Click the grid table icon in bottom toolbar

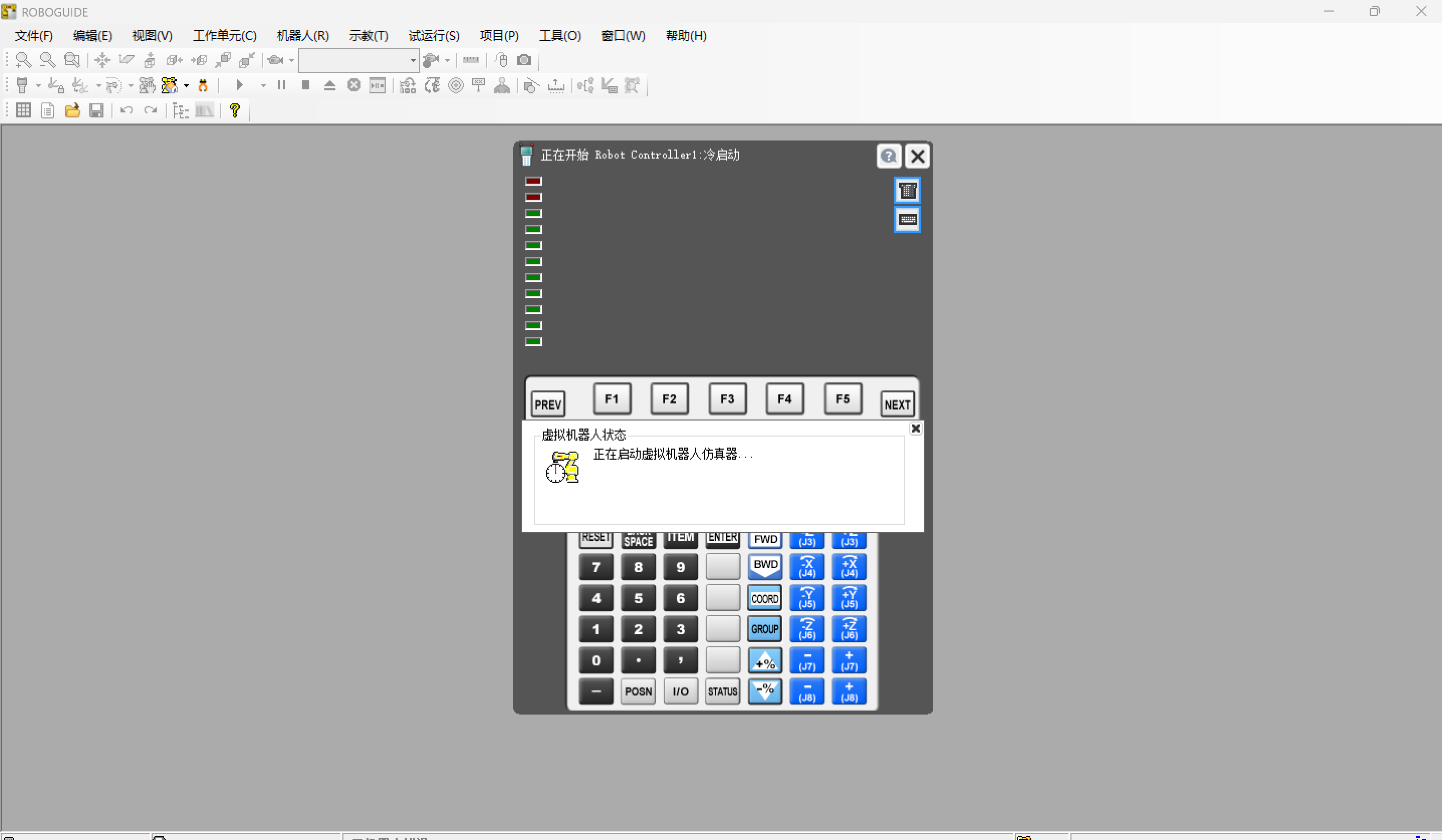[x=24, y=110]
